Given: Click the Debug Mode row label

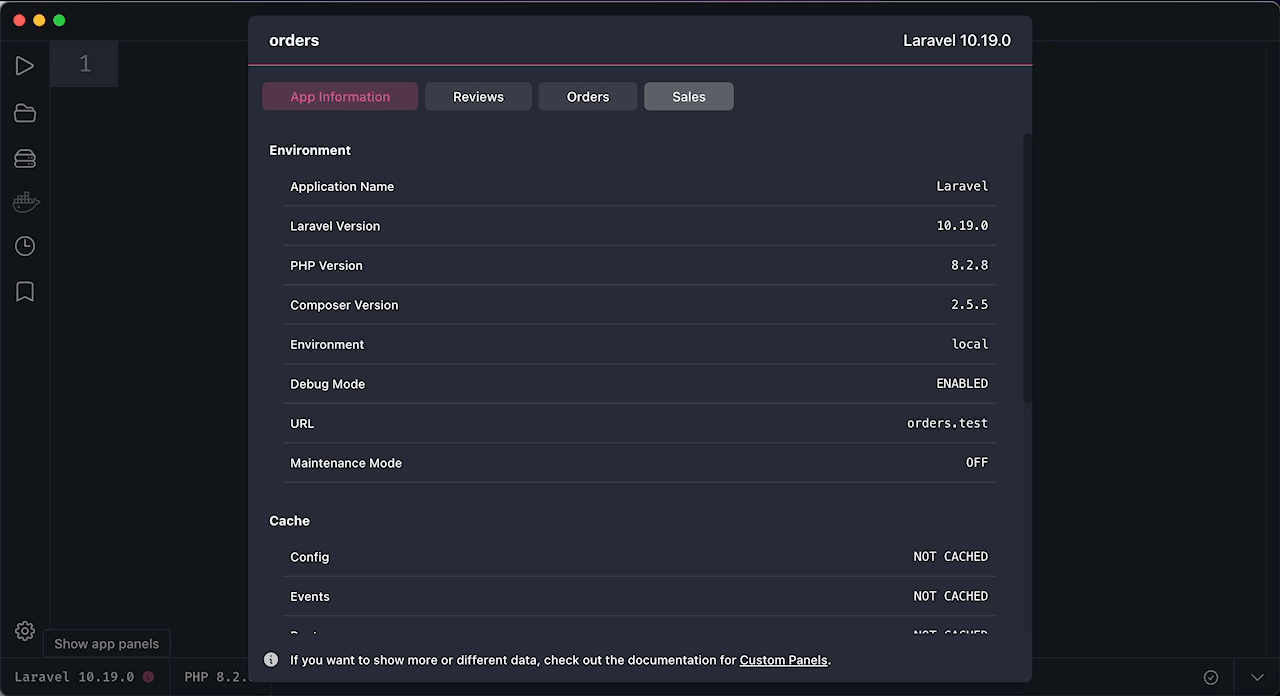Looking at the screenshot, I should (x=328, y=384).
